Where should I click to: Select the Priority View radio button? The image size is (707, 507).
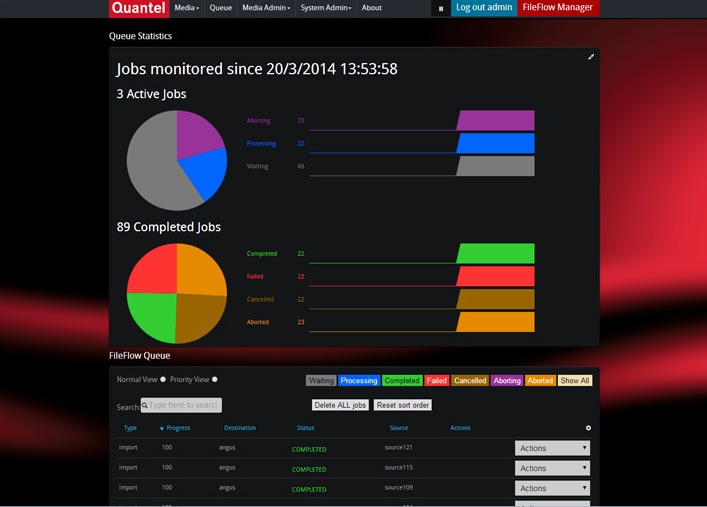coord(214,380)
